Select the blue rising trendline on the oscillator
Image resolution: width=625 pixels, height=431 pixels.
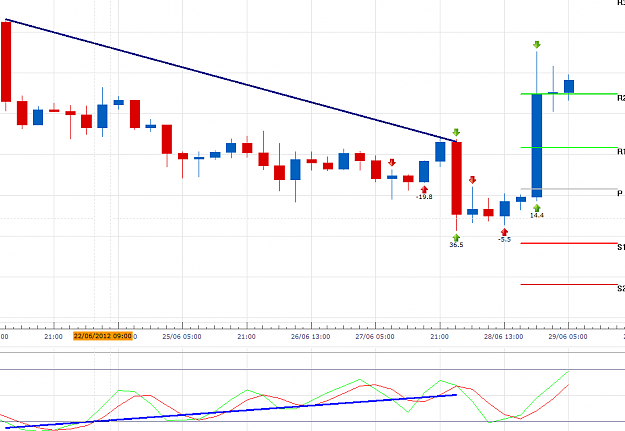(x=231, y=411)
